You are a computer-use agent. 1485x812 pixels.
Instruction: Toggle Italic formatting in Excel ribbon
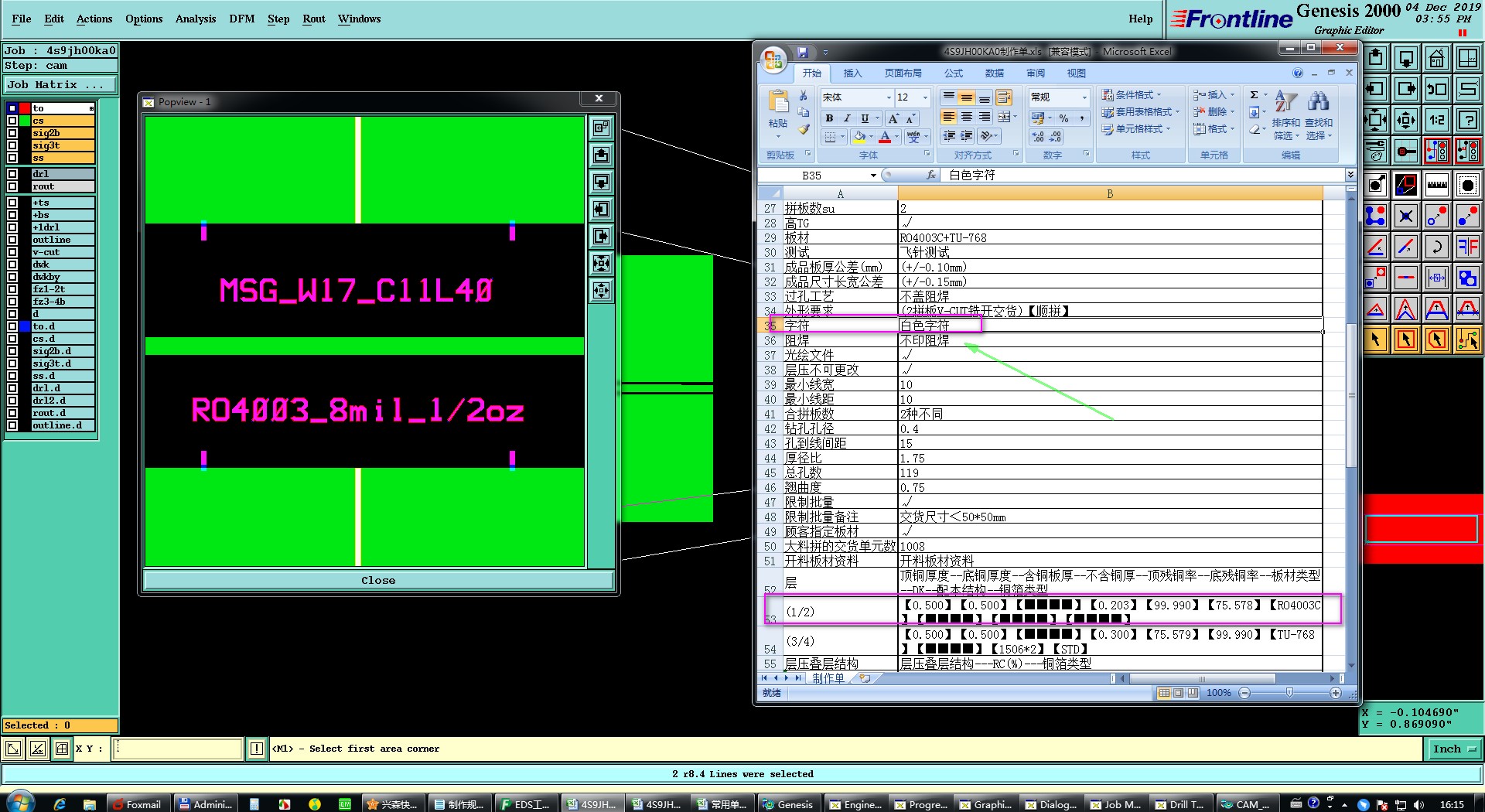[847, 118]
